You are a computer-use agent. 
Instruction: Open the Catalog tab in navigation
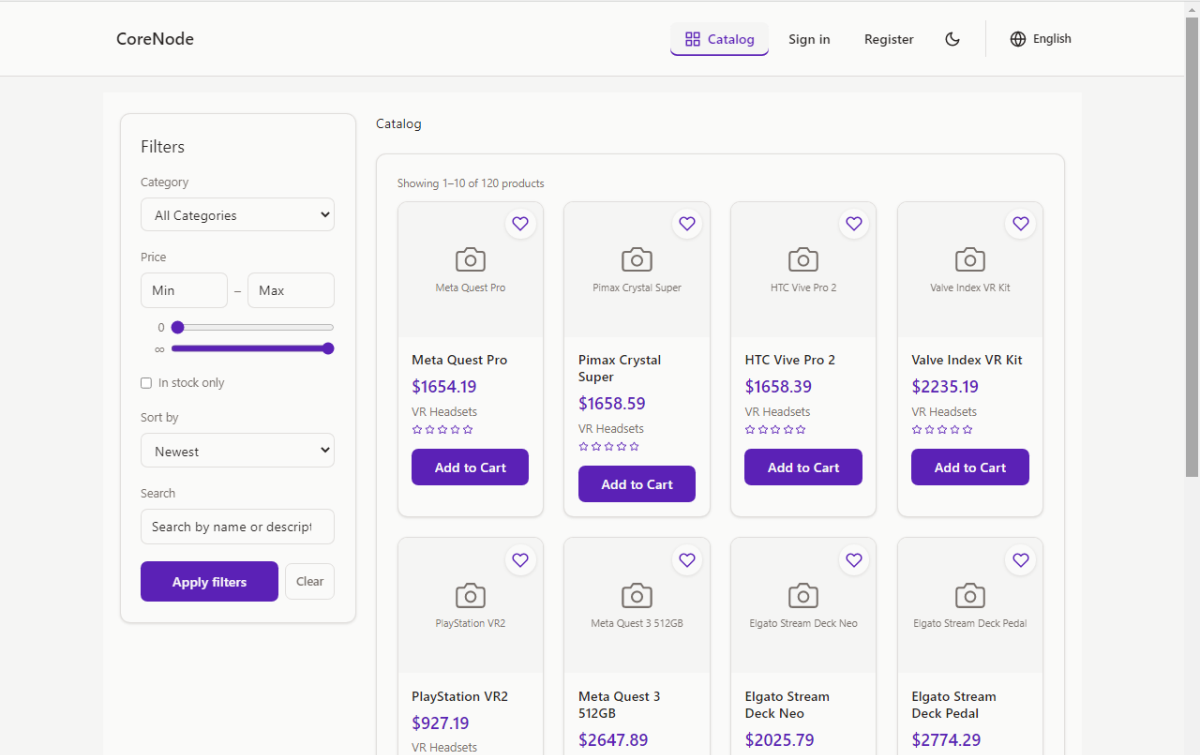719,39
